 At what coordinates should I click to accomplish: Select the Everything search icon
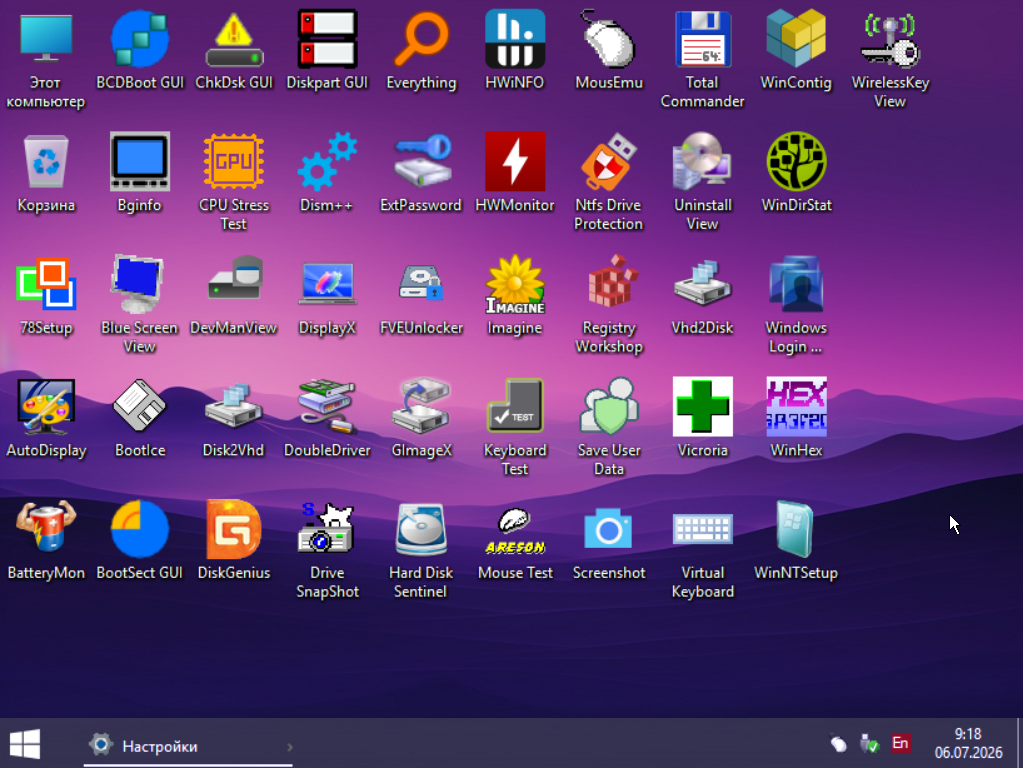[421, 39]
